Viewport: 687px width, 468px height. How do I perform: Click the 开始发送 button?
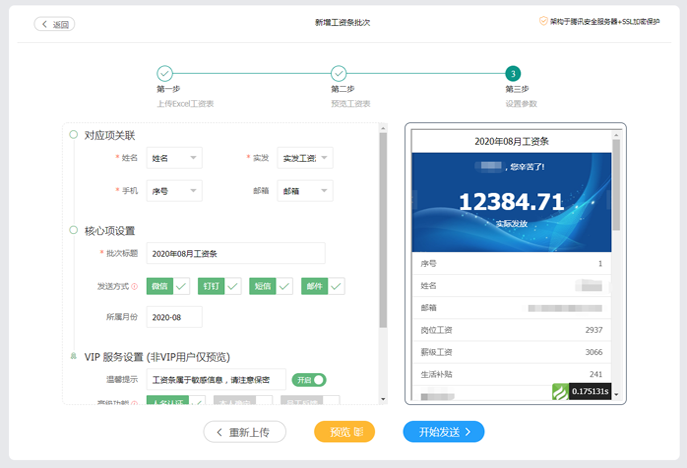(x=443, y=431)
